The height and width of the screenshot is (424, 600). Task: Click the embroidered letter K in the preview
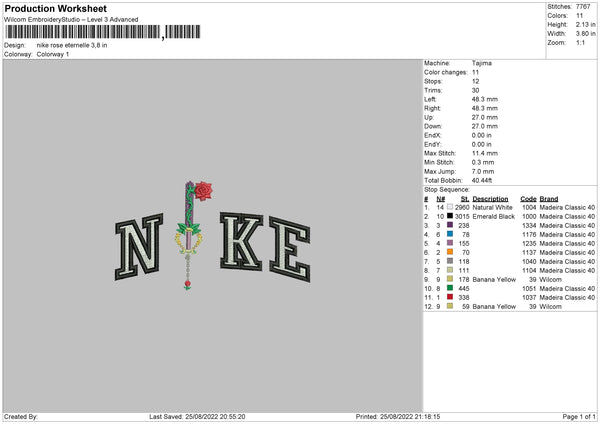coord(241,241)
